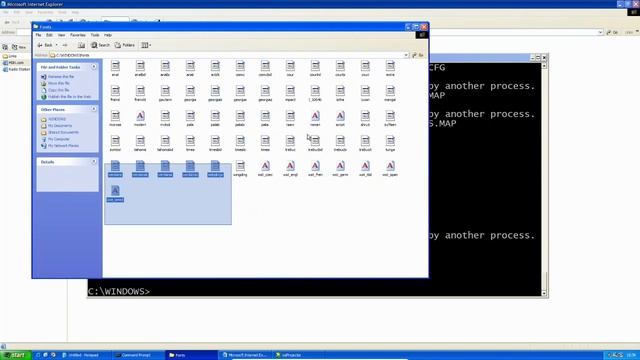Expand Internet Explorer address bar dropdown
Screen dimensions: 640x360
point(600,32)
